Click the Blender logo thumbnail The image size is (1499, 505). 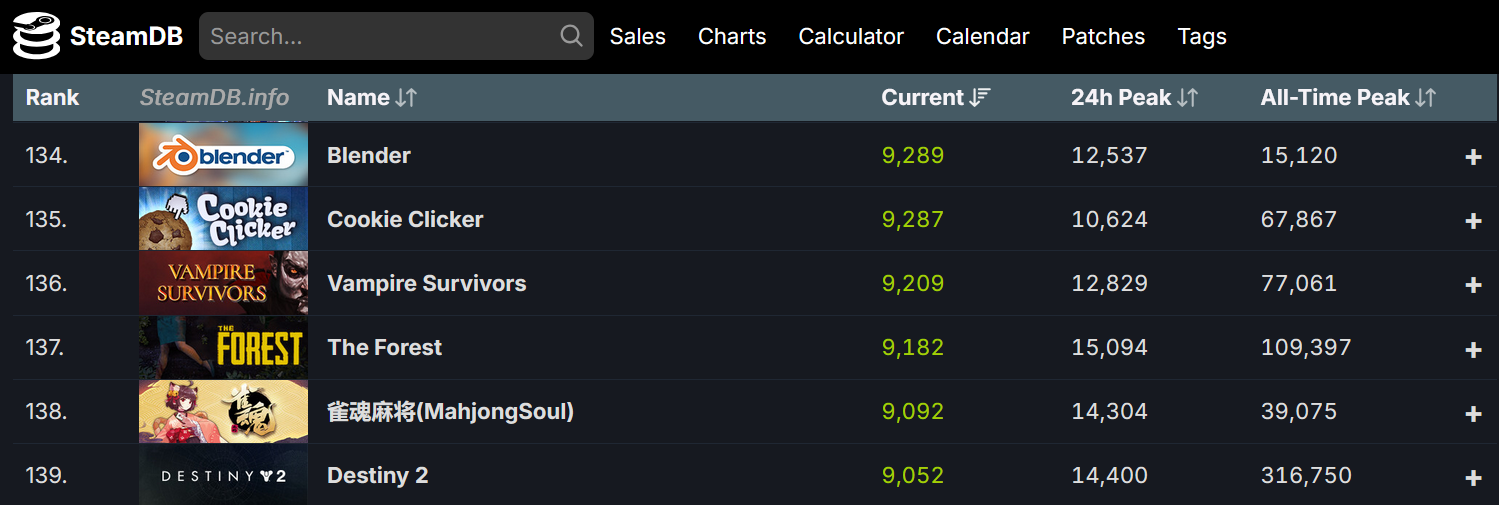coord(223,155)
